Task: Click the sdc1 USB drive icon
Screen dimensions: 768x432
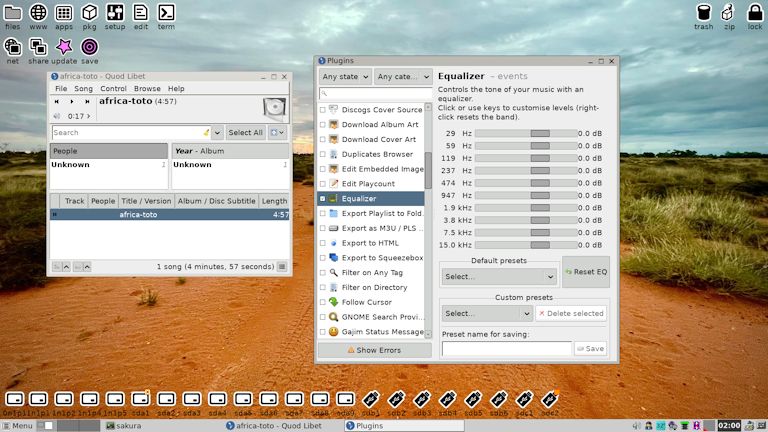Action: [x=524, y=399]
